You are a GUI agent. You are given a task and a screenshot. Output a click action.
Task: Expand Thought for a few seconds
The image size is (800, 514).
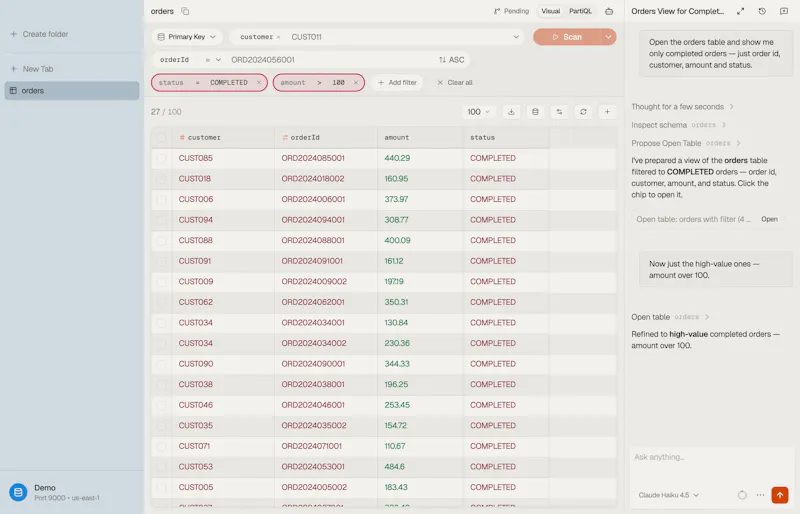point(682,107)
